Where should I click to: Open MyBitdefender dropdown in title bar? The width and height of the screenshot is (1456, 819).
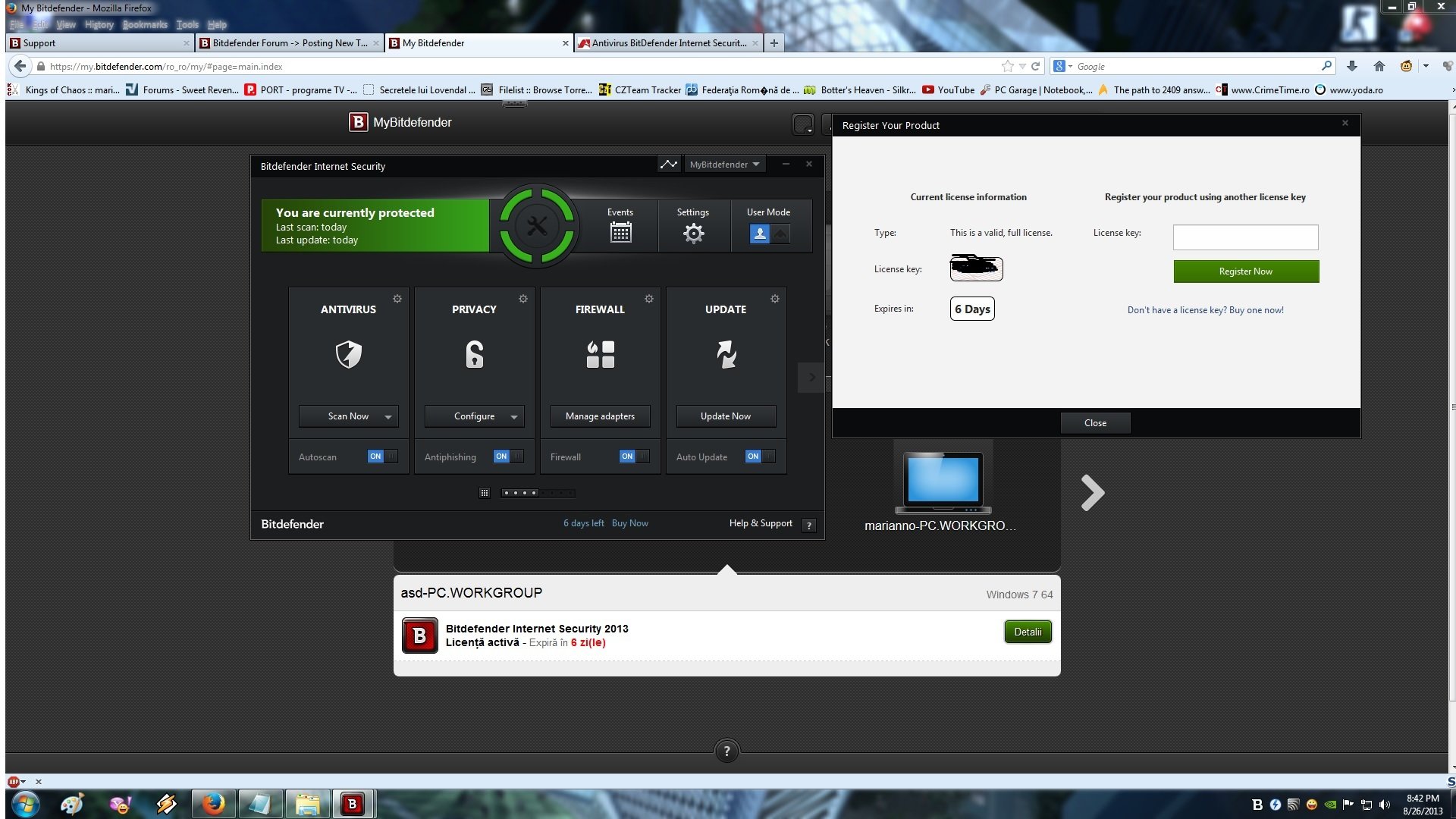click(724, 164)
